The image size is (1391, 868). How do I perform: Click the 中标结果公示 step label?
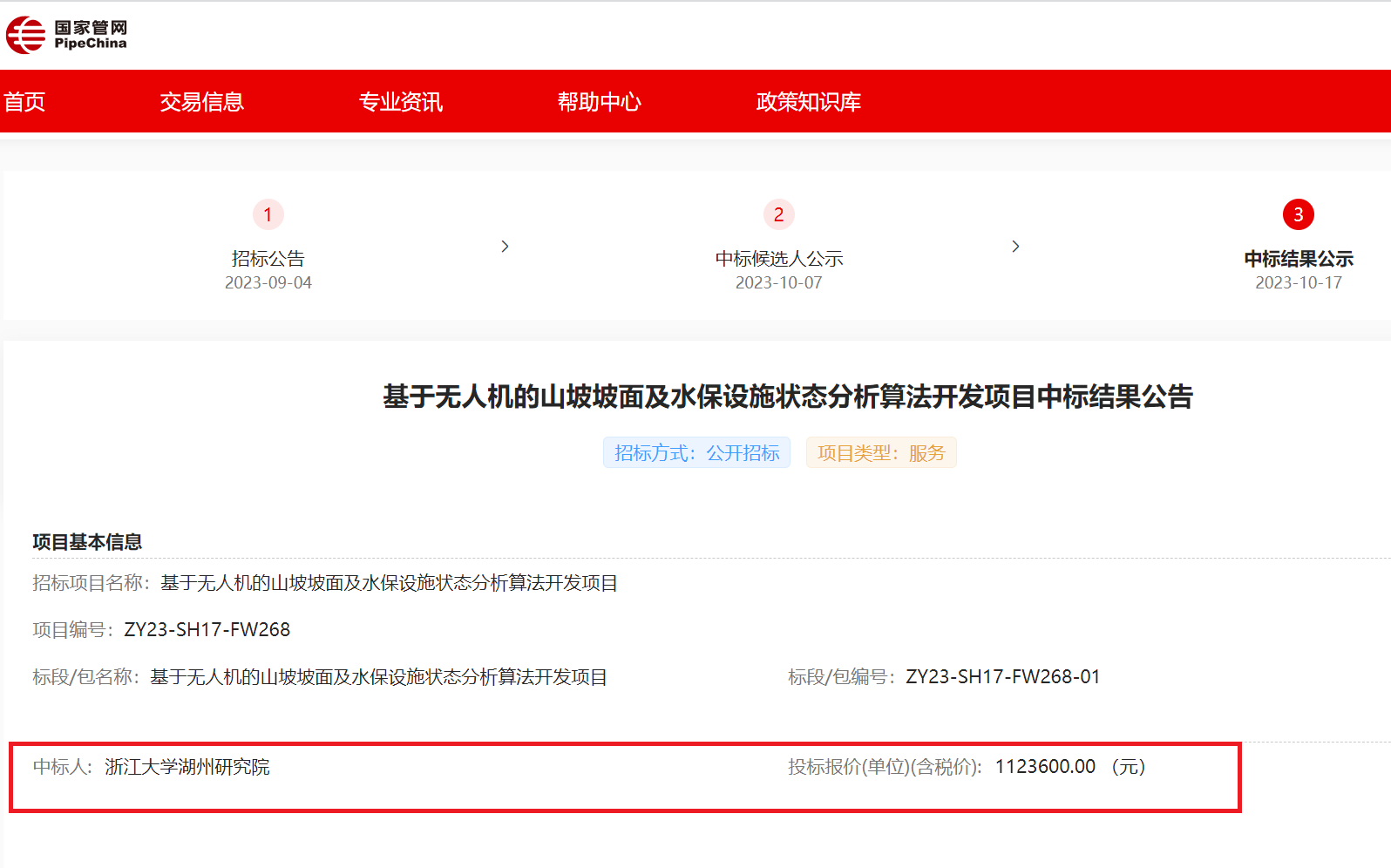(x=1298, y=259)
